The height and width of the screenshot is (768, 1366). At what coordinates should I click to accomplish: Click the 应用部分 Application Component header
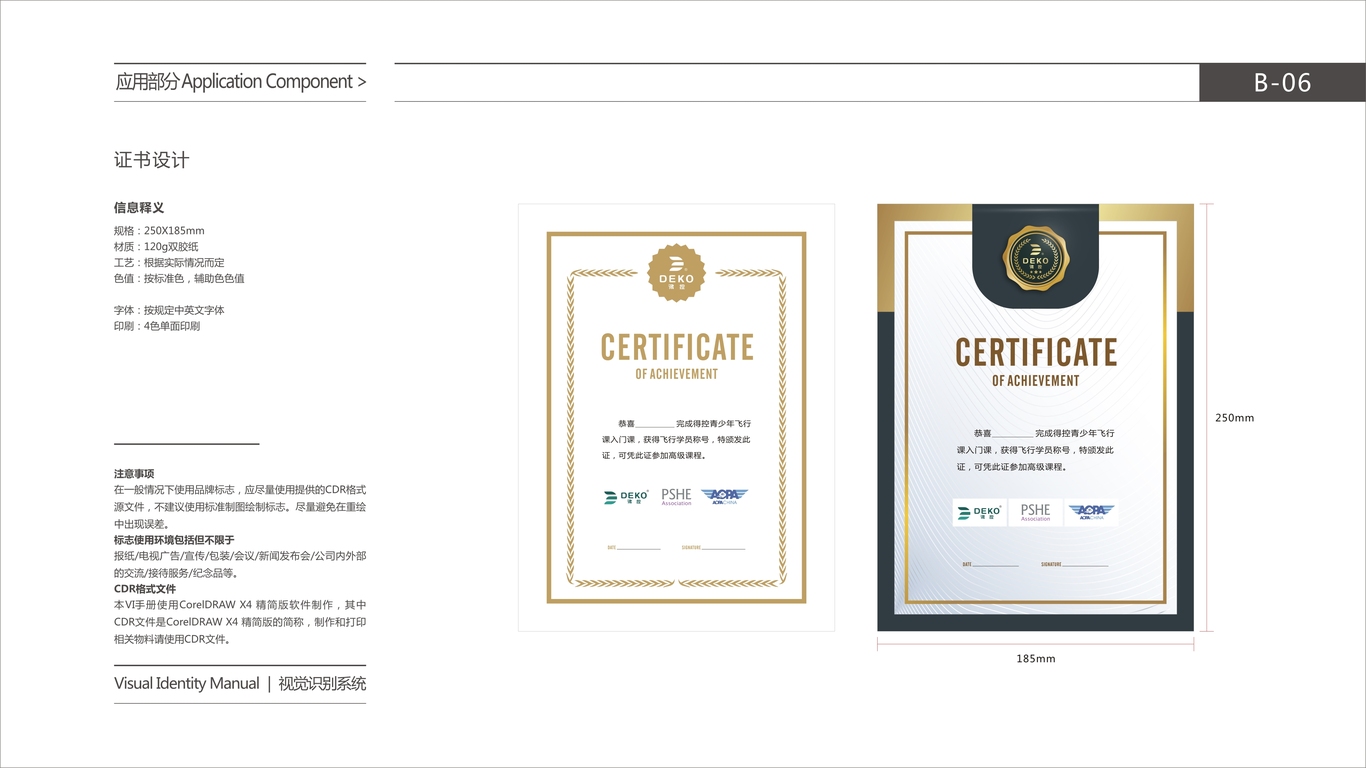point(240,82)
